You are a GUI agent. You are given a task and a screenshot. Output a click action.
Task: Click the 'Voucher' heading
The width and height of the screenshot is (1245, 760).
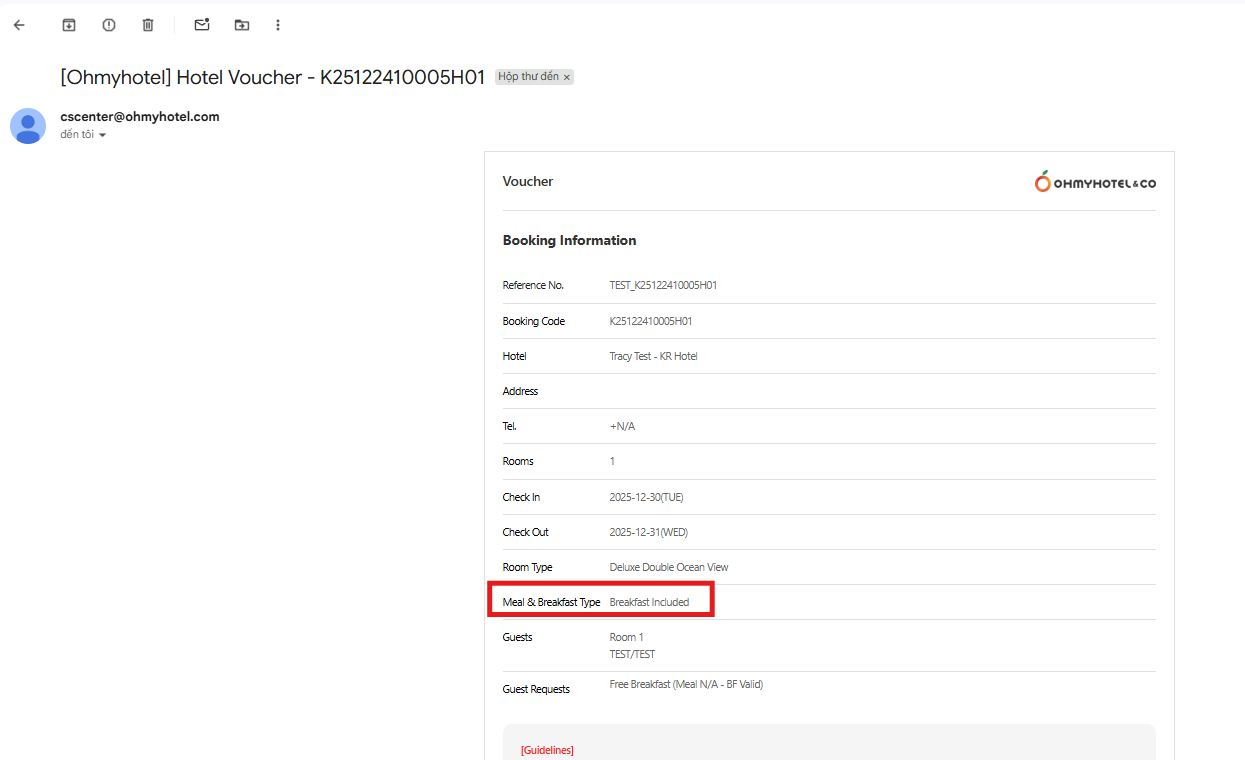coord(528,181)
